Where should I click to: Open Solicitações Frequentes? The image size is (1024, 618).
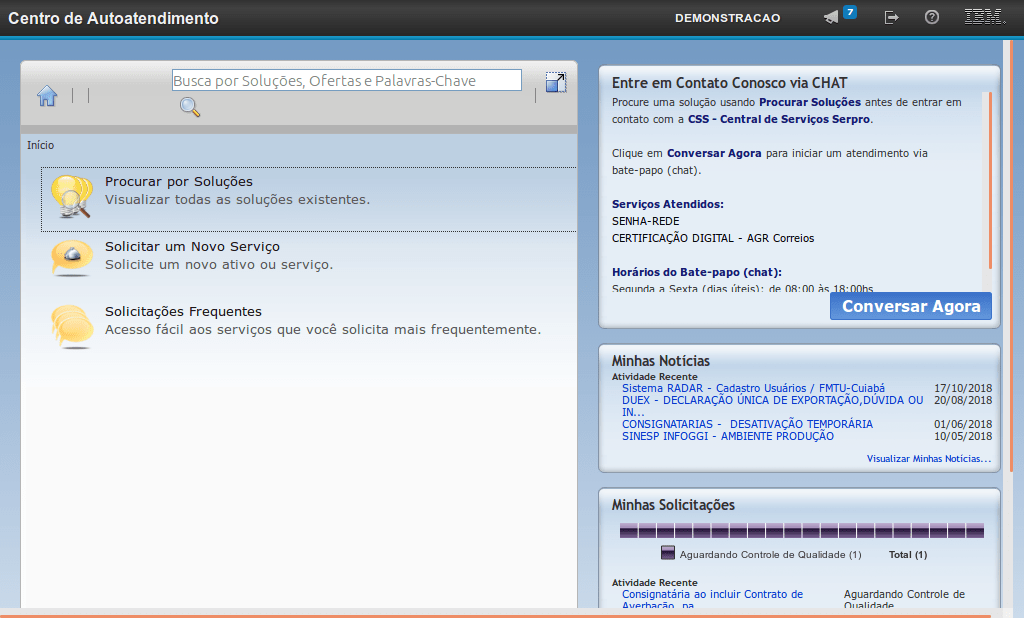(x=184, y=312)
